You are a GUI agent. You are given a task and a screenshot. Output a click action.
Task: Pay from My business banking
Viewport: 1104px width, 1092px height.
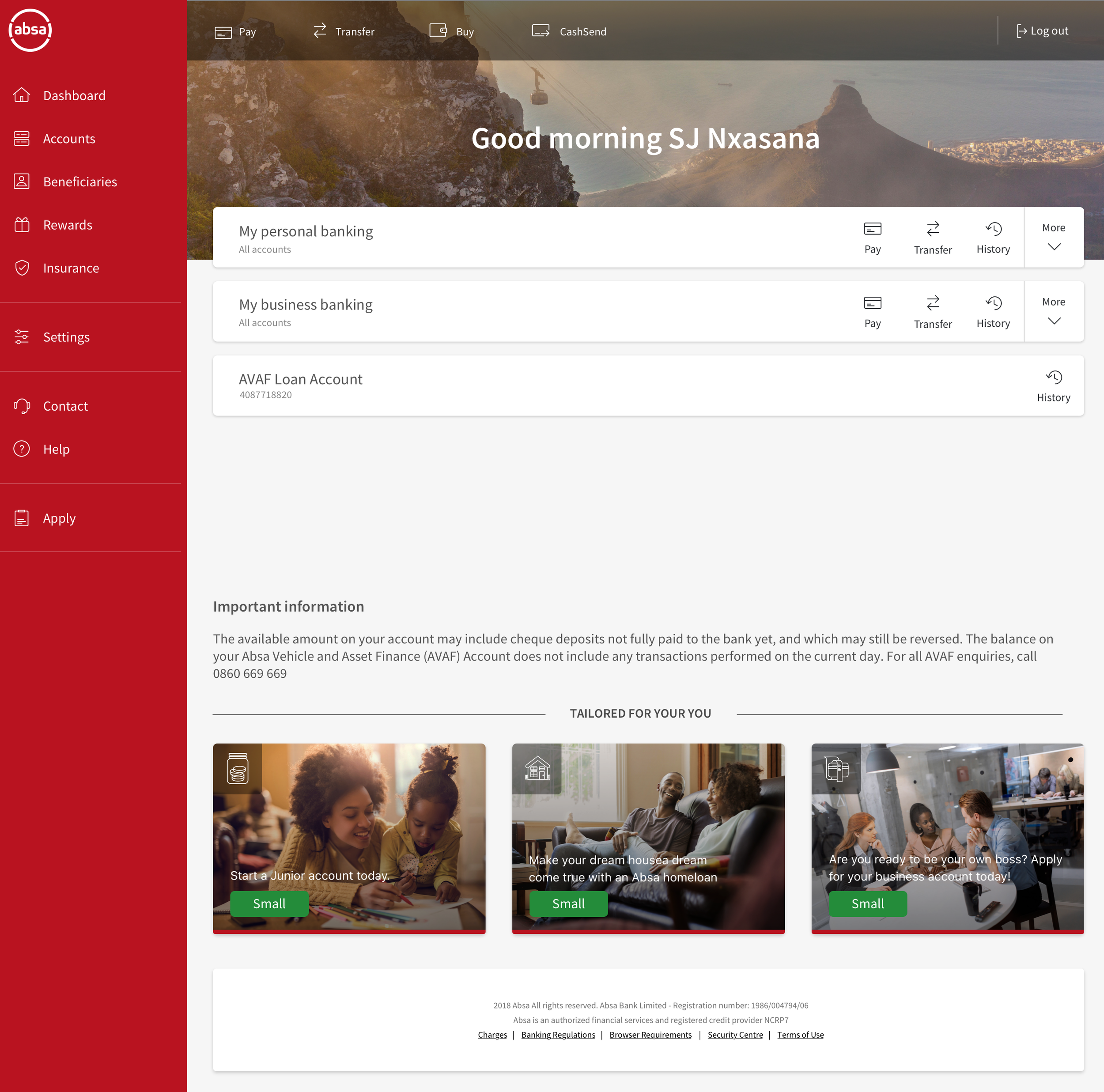[873, 311]
